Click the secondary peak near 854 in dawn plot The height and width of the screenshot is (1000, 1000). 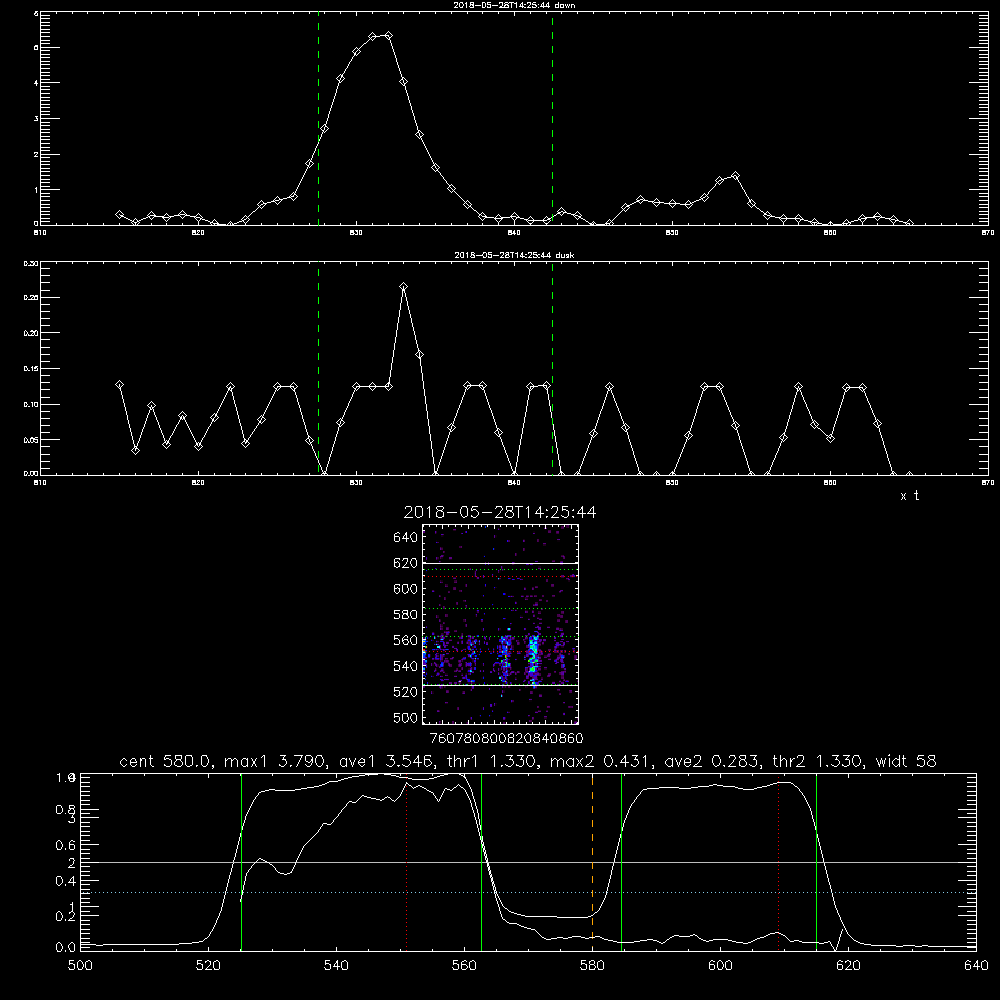tap(735, 175)
